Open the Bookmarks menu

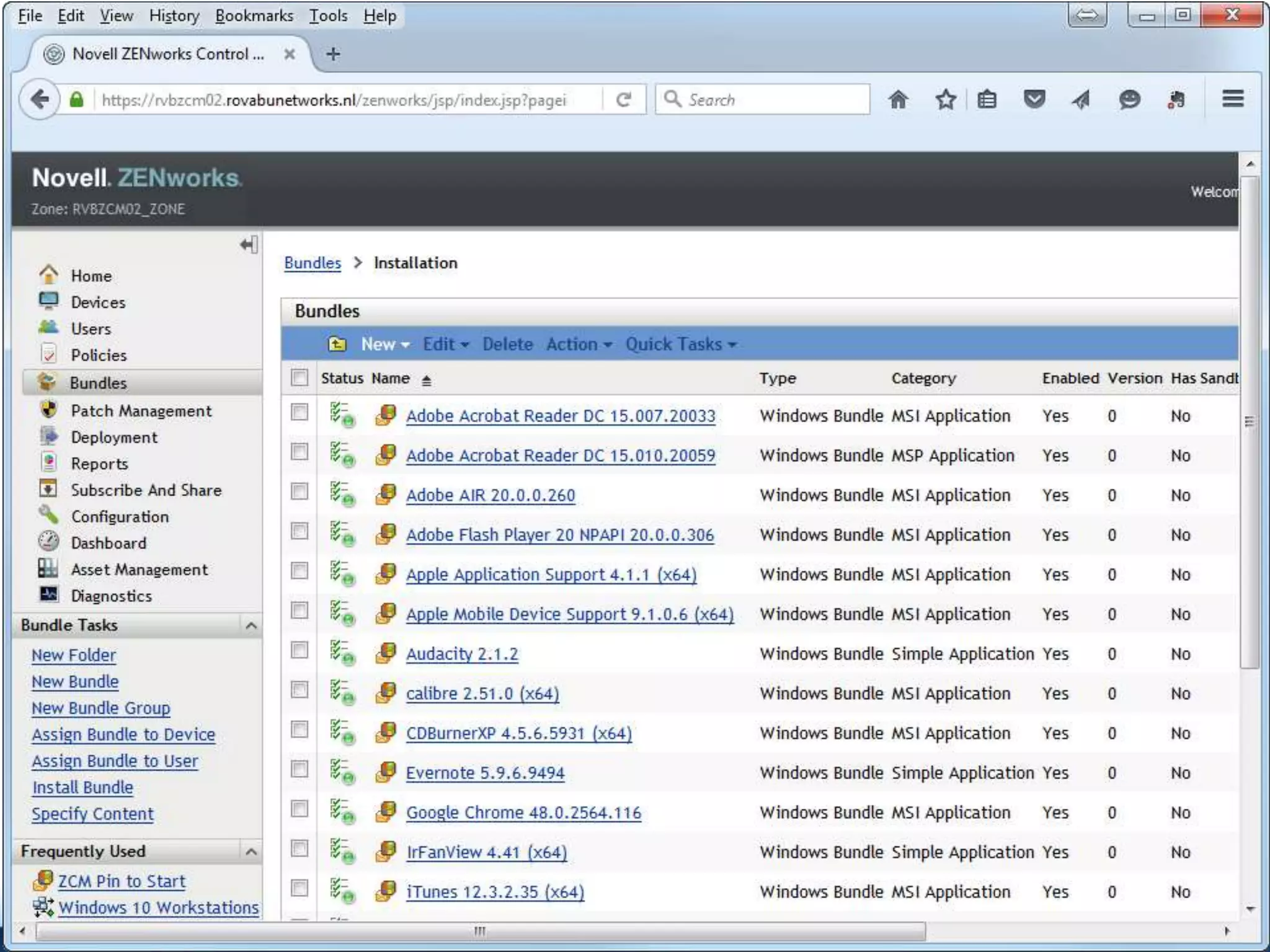coord(254,15)
